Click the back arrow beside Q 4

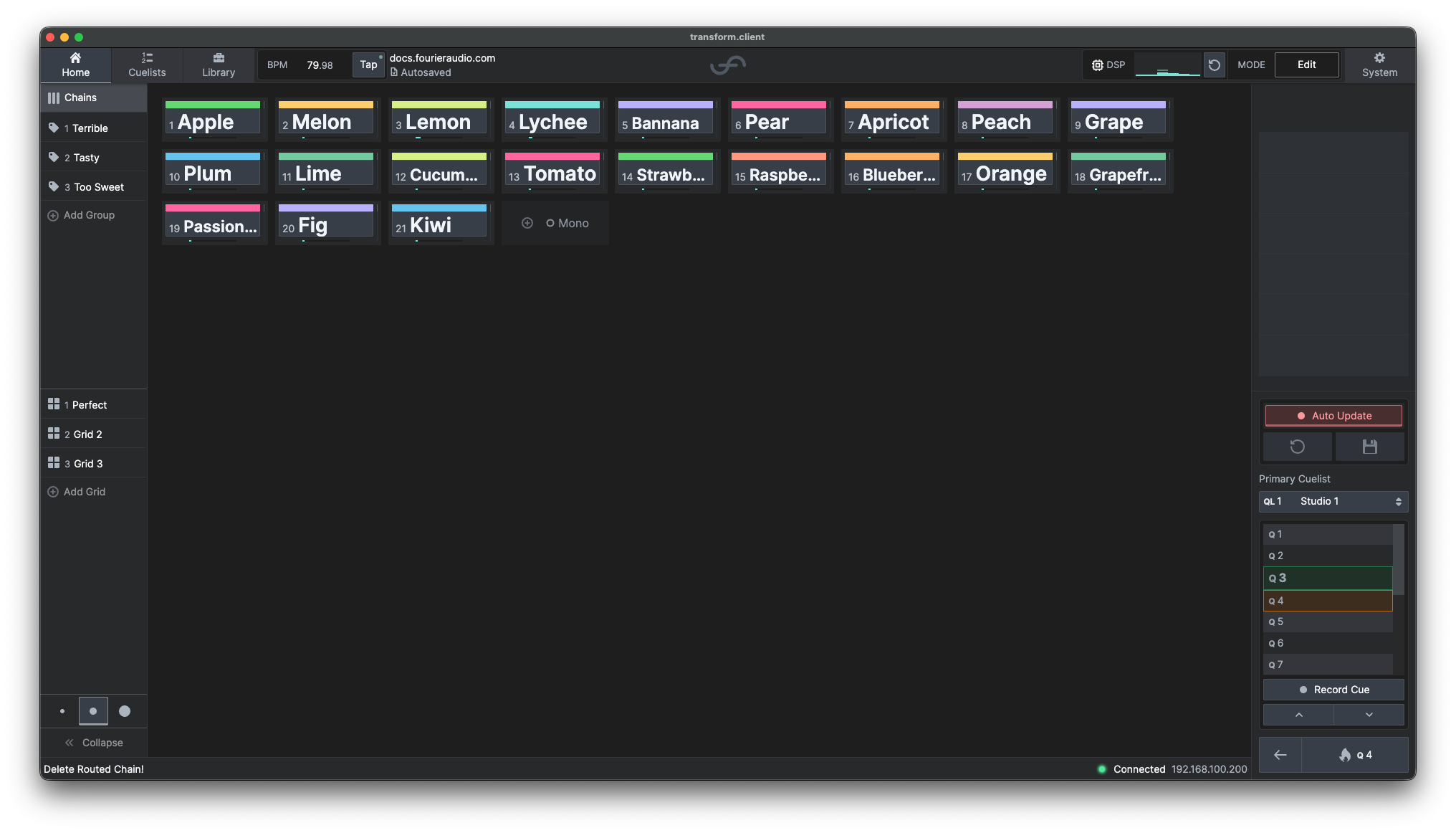[x=1280, y=755]
